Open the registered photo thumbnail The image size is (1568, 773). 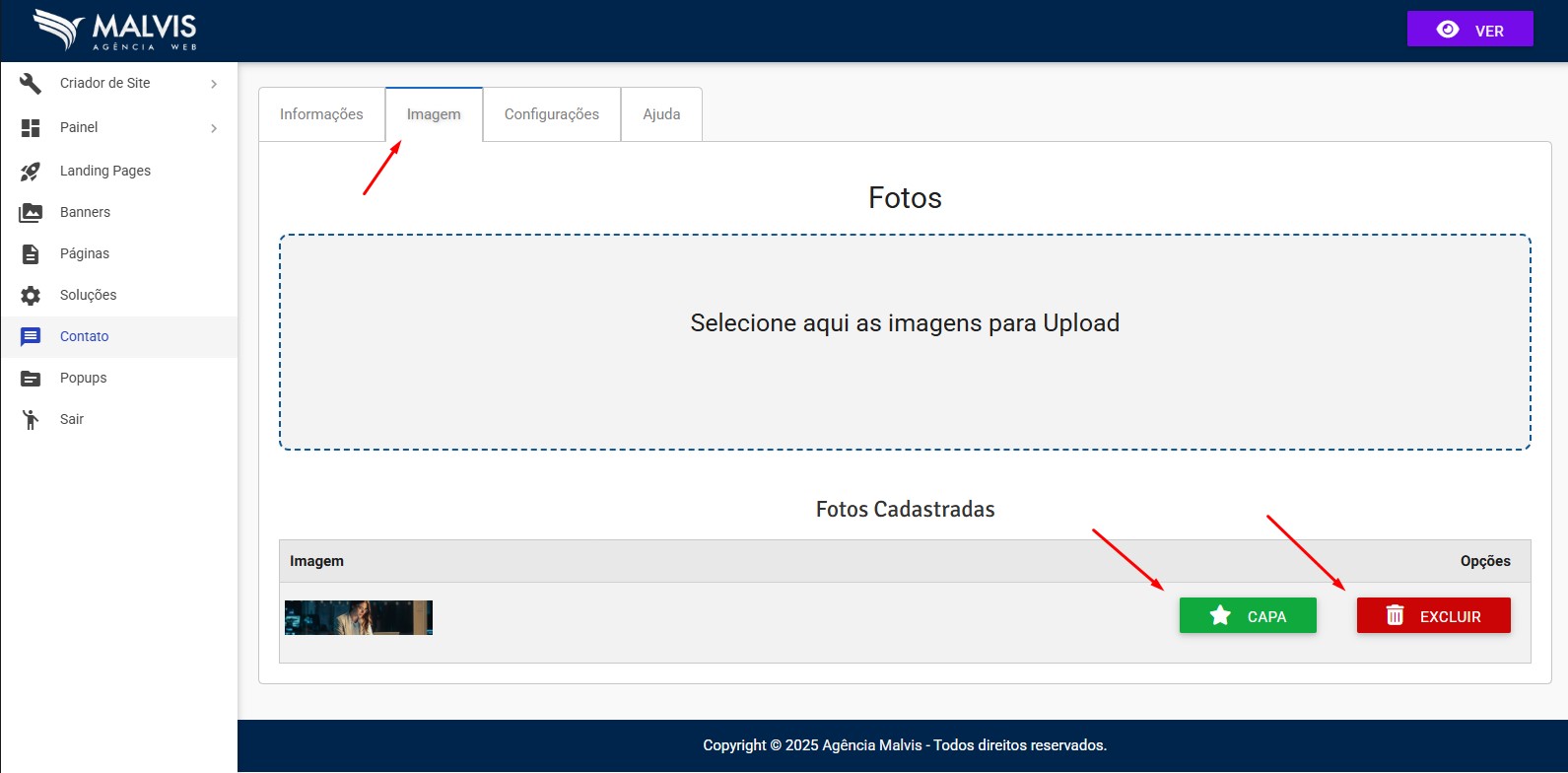coord(359,618)
